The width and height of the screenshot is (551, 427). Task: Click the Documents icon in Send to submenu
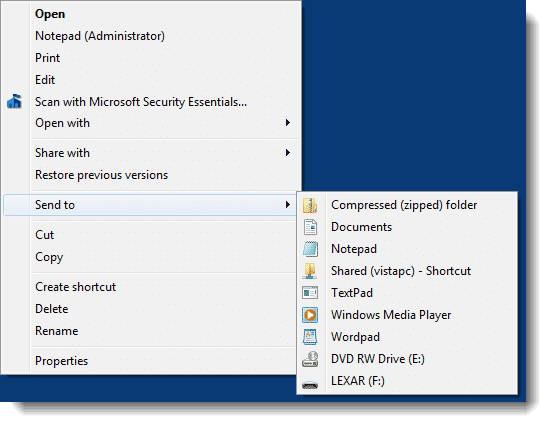click(310, 227)
